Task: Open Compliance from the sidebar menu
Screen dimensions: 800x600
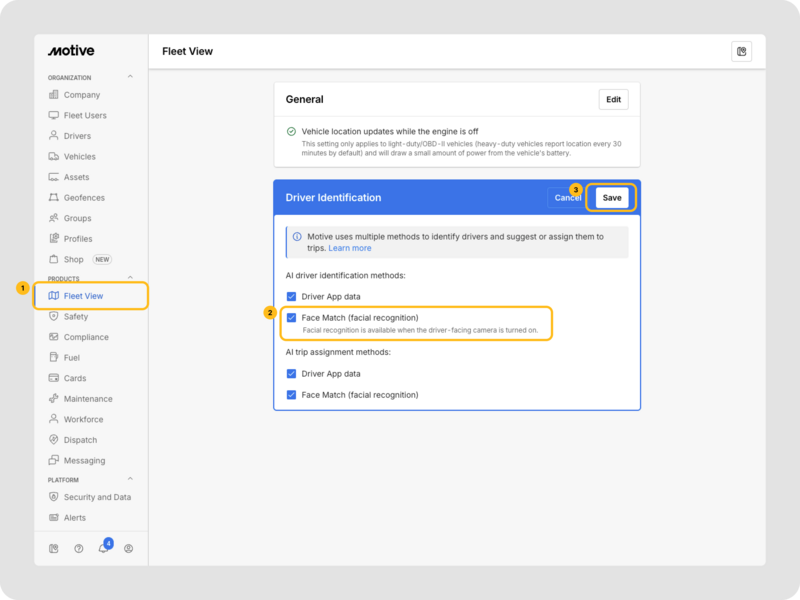Action: pyautogui.click(x=86, y=337)
